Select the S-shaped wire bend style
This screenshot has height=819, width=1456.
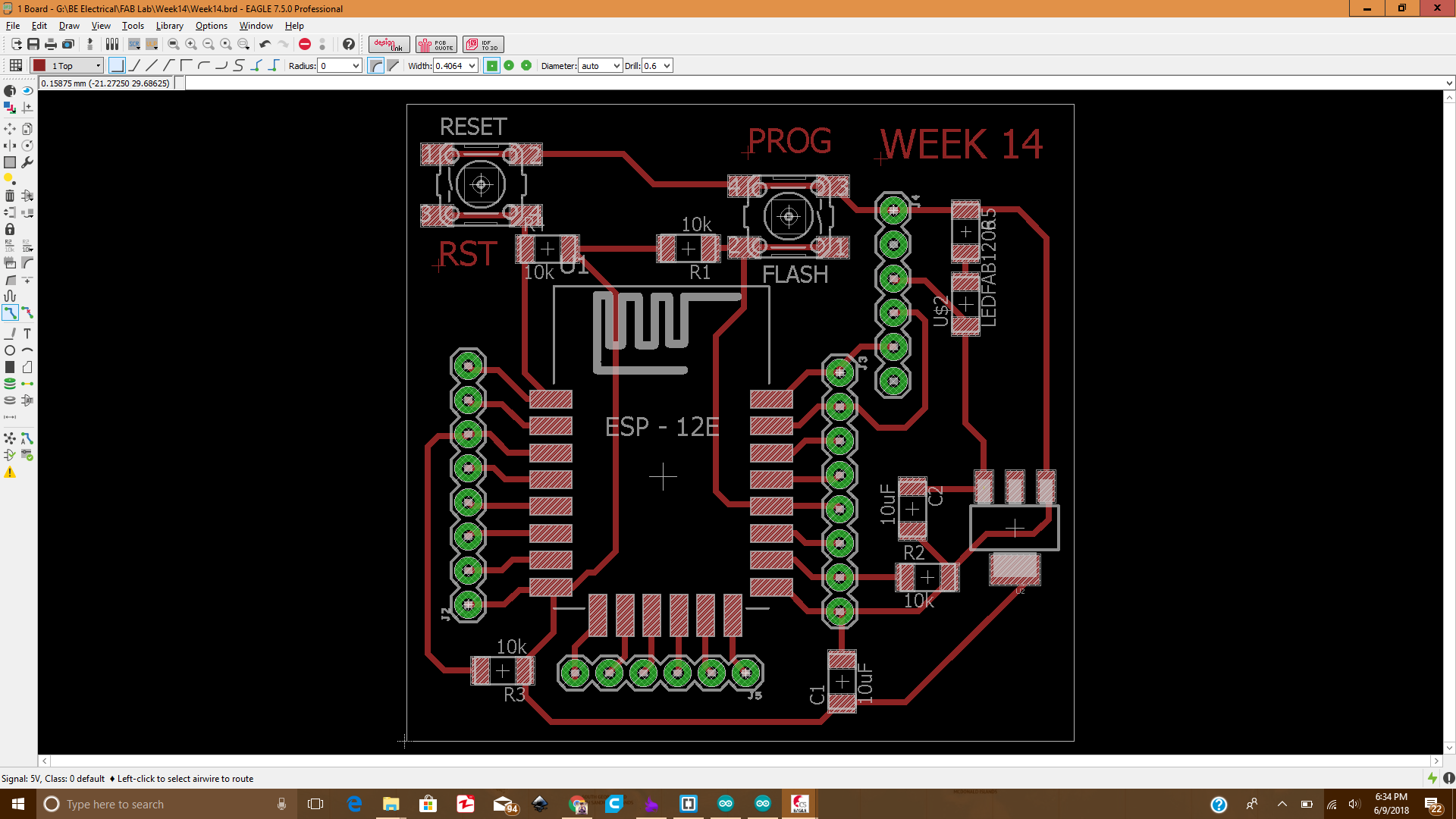pos(239,66)
